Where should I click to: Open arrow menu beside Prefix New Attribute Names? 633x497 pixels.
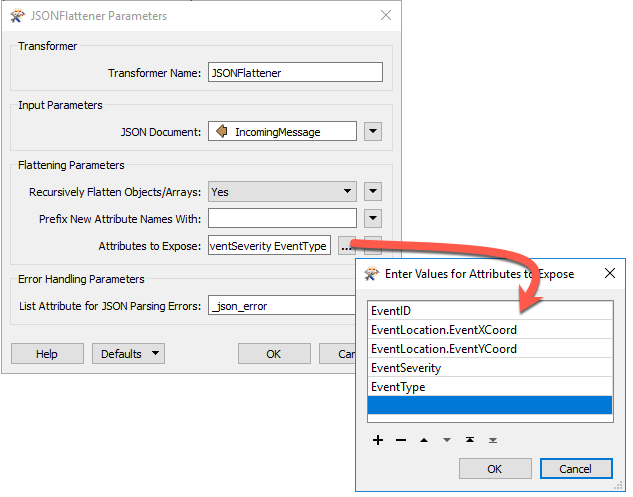click(x=373, y=218)
